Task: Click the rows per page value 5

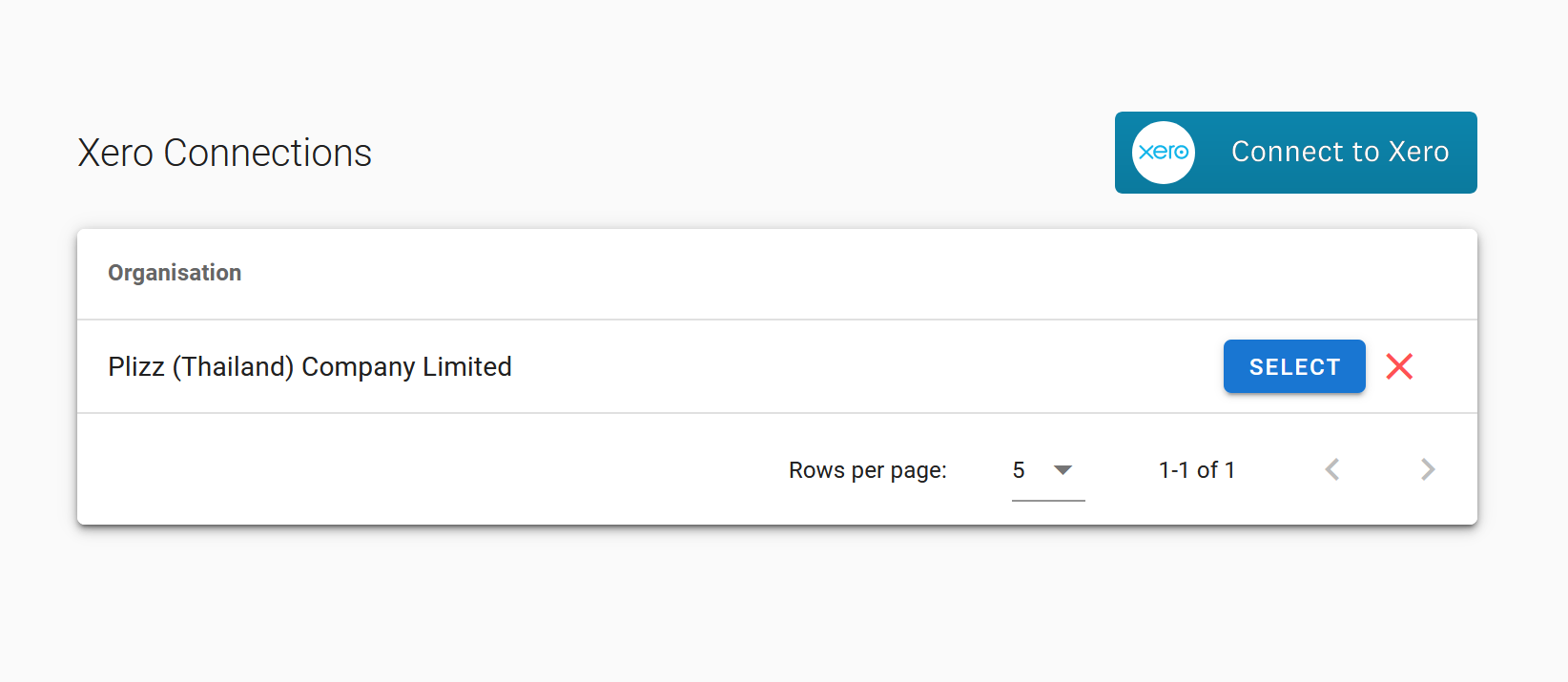Action: (1019, 470)
